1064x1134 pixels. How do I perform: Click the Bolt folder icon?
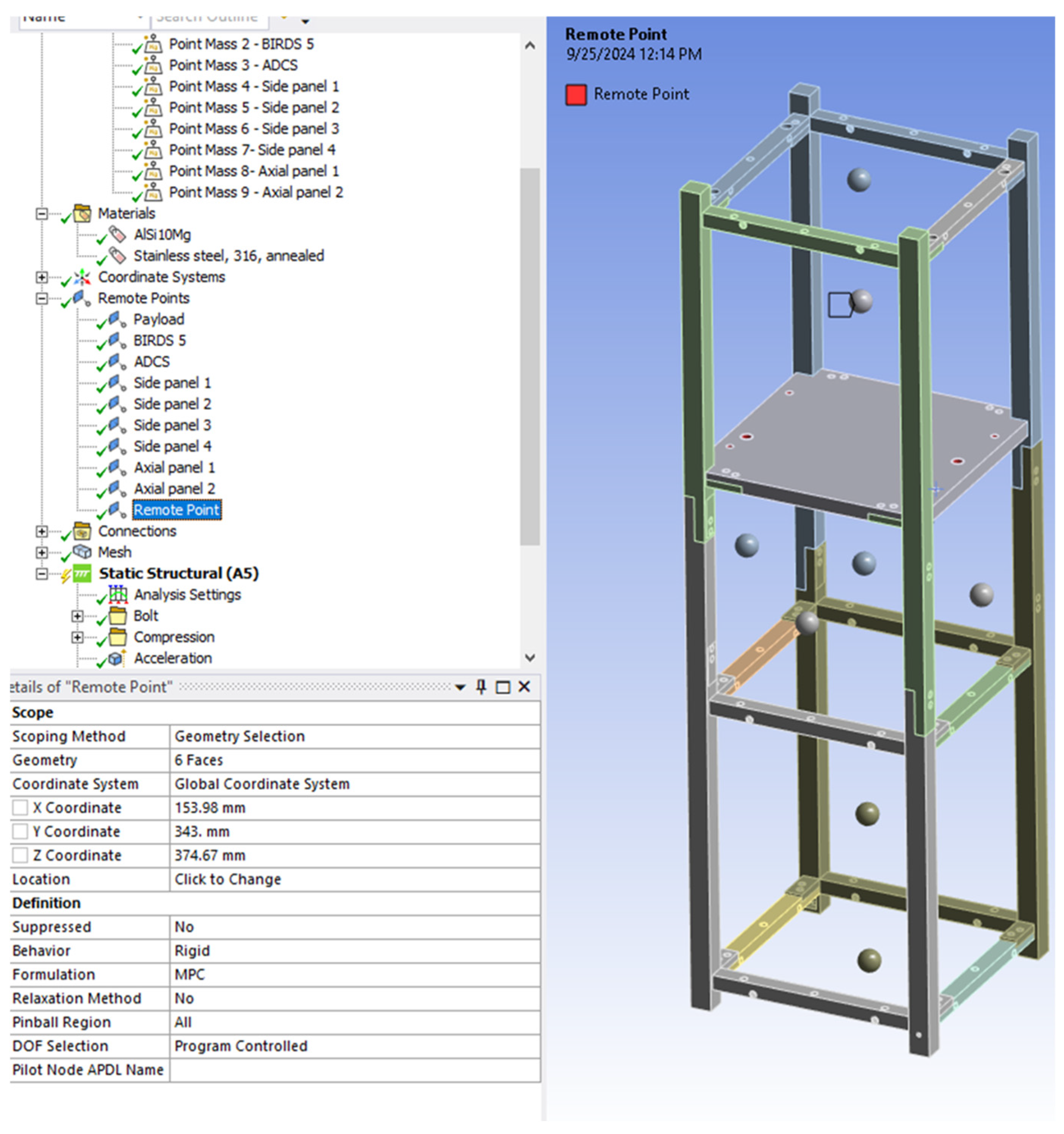[118, 616]
